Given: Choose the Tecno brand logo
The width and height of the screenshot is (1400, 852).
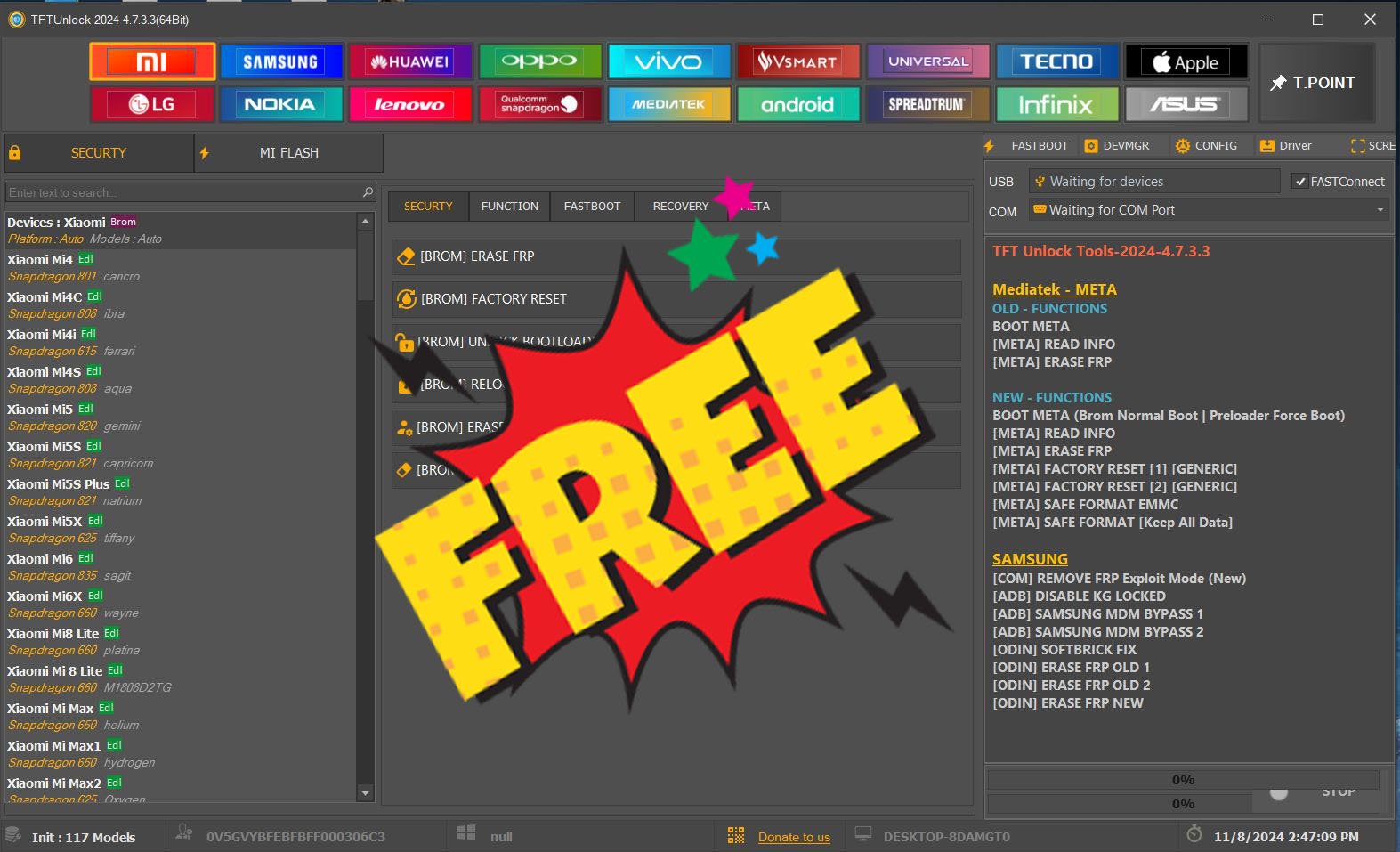Looking at the screenshot, I should tap(1057, 61).
